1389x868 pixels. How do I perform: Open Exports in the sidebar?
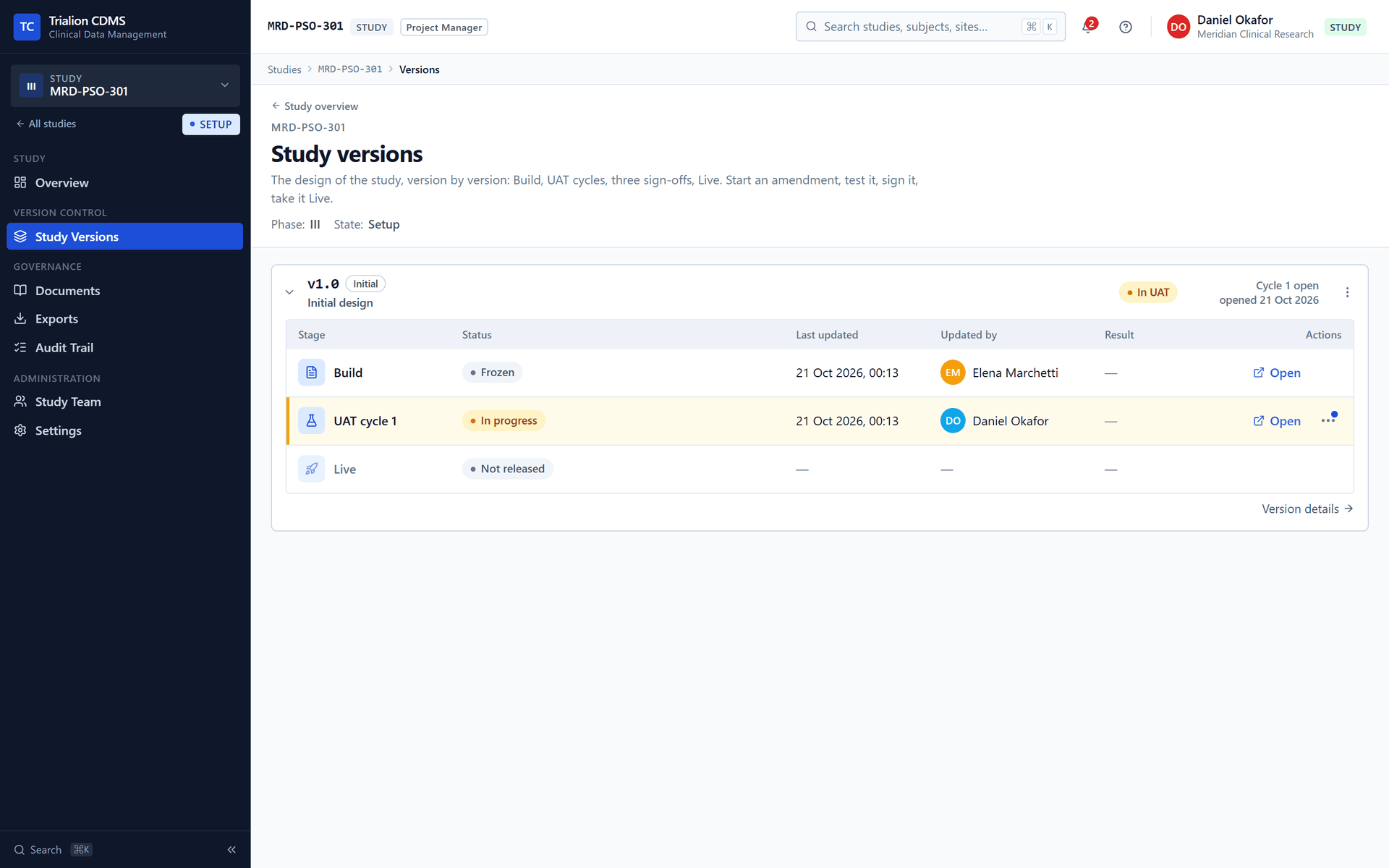pyautogui.click(x=124, y=319)
